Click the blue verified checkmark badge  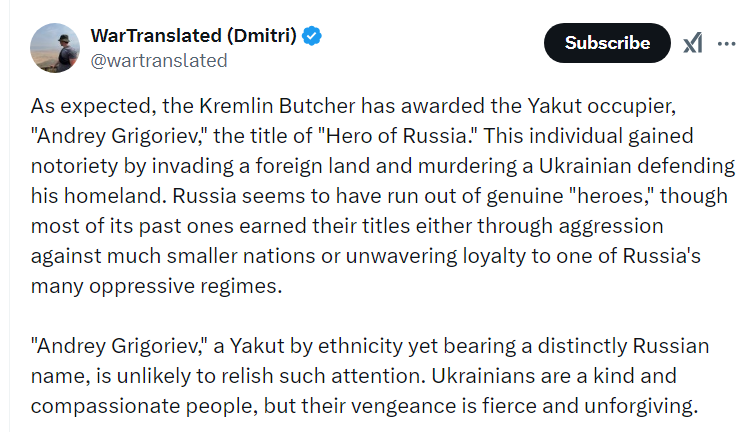[x=312, y=36]
